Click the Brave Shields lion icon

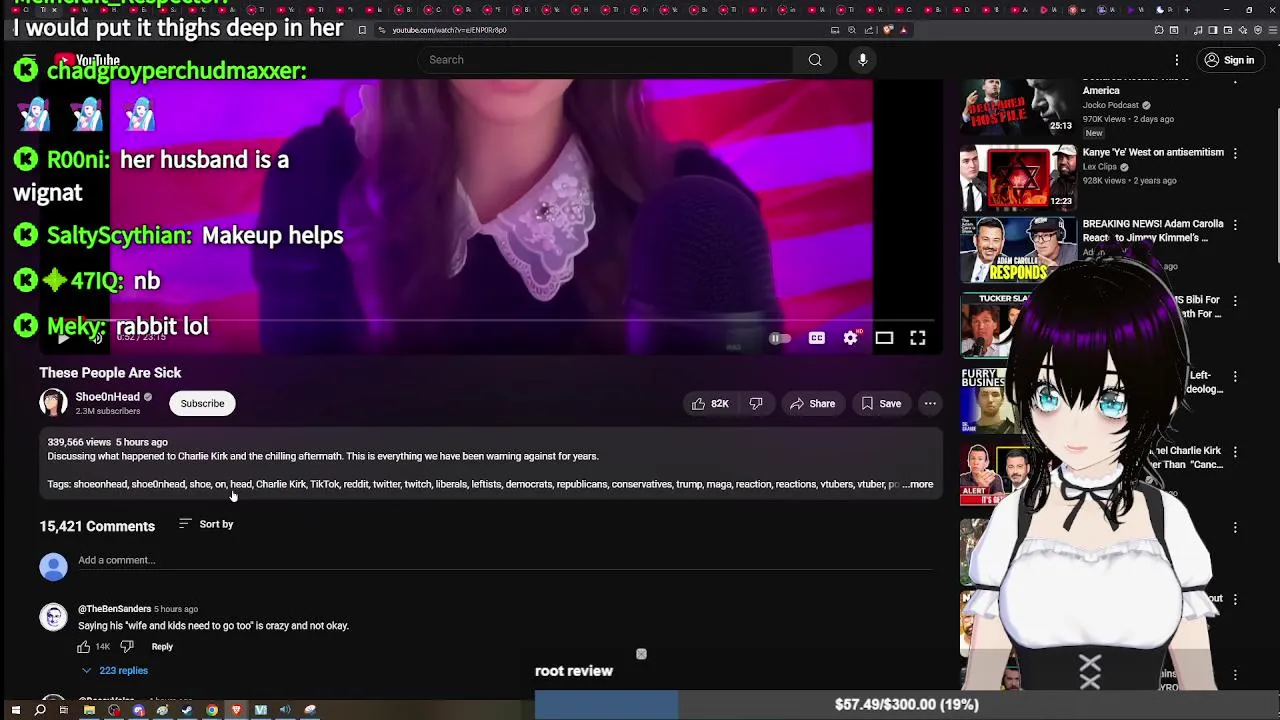[888, 30]
